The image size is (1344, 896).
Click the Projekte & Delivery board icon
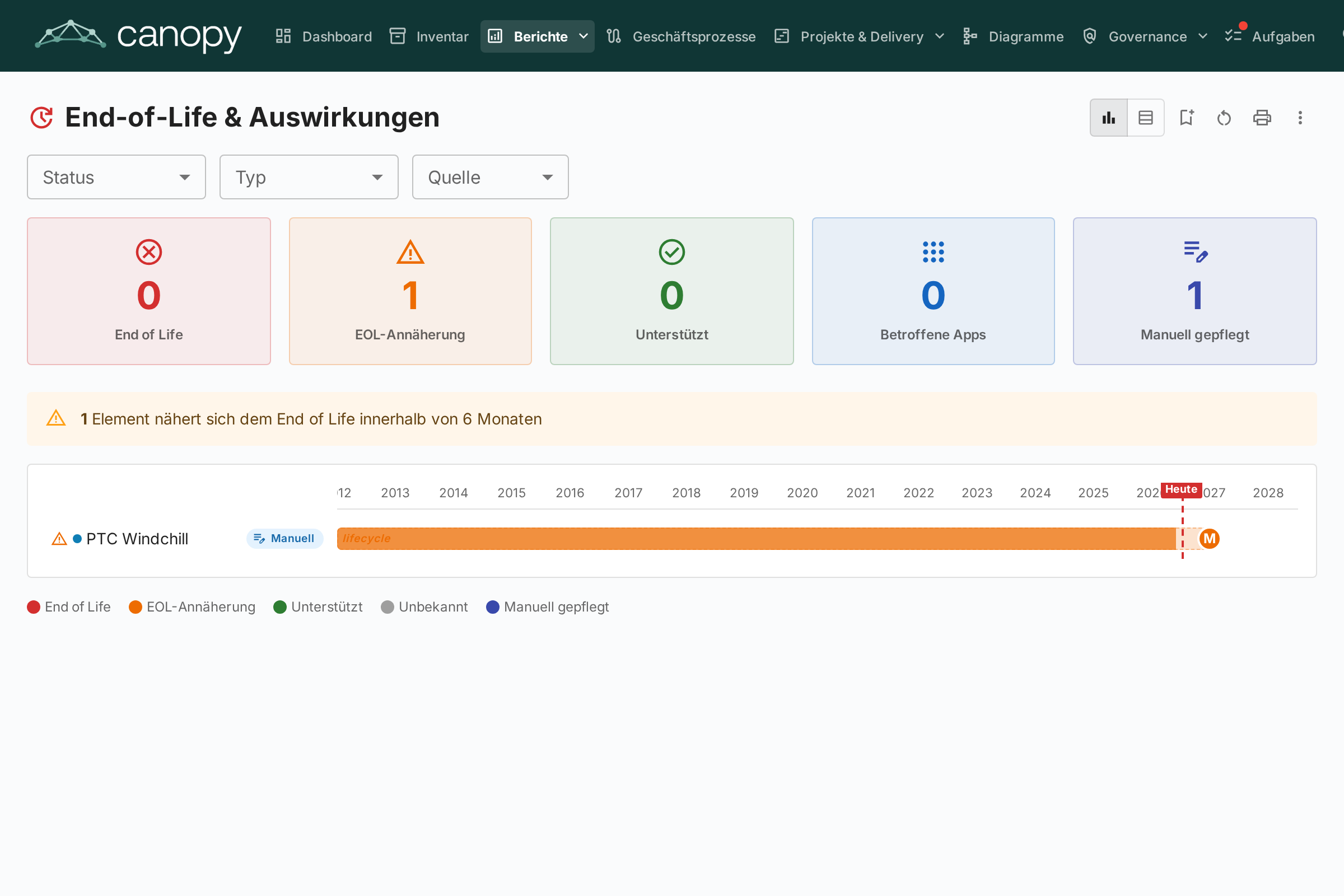(x=782, y=36)
